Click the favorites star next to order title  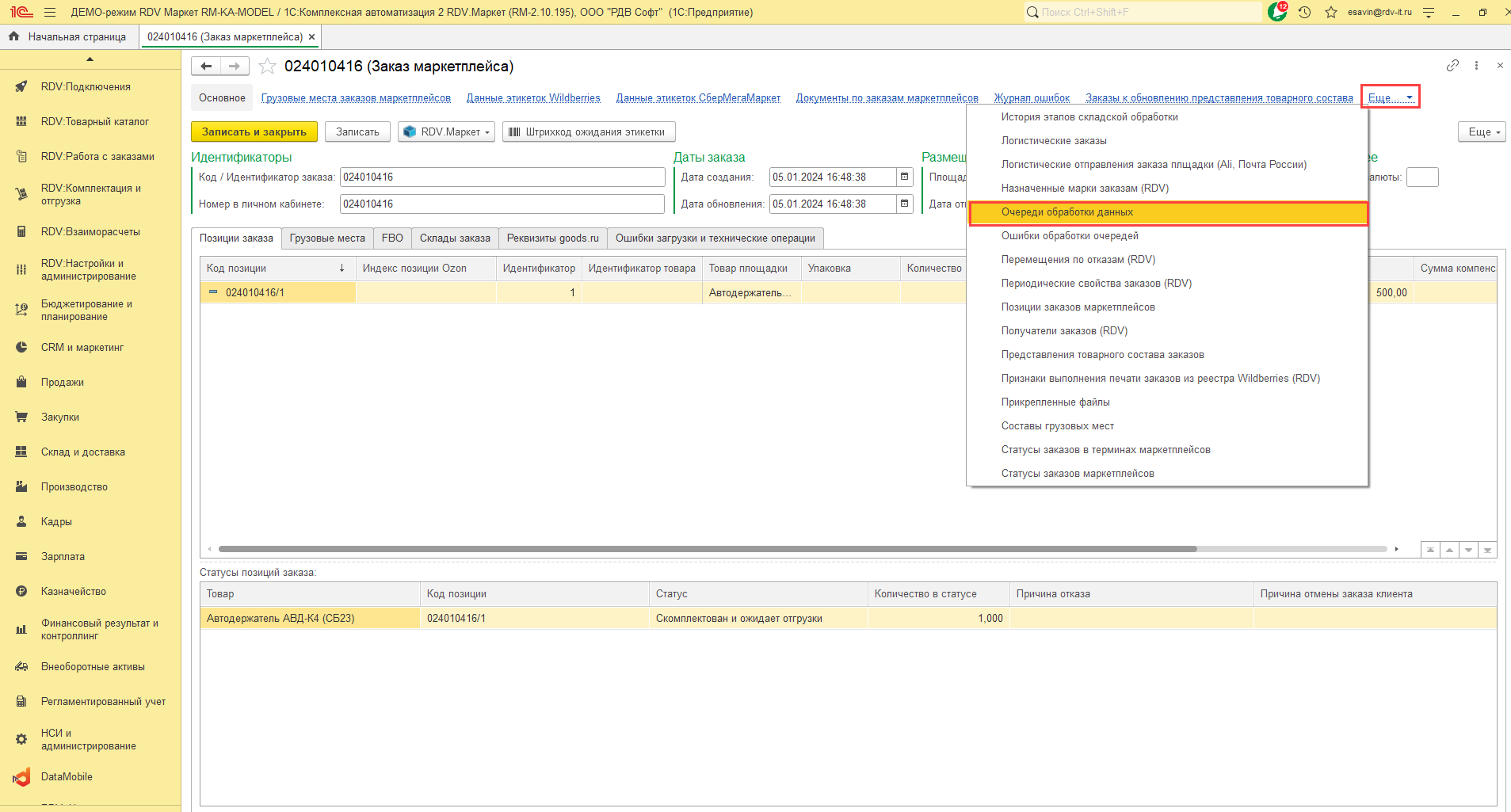268,67
